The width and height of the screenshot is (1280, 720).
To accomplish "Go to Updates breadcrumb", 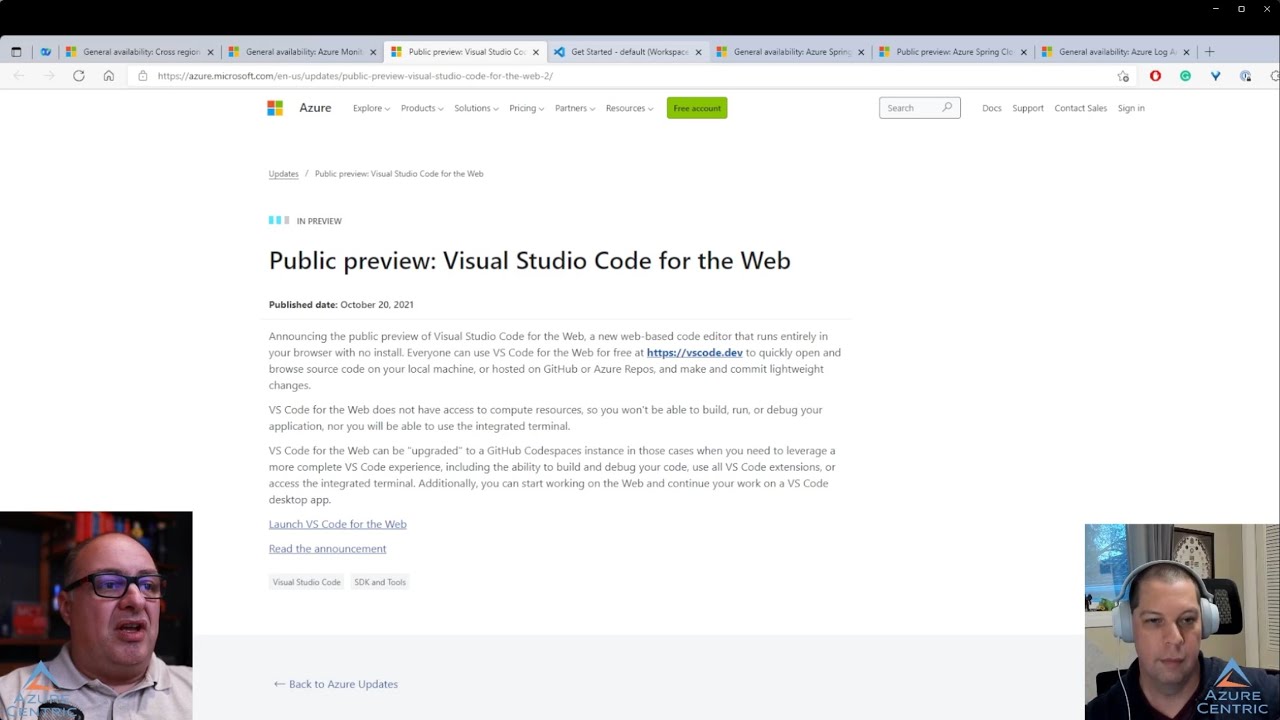I will pos(283,174).
